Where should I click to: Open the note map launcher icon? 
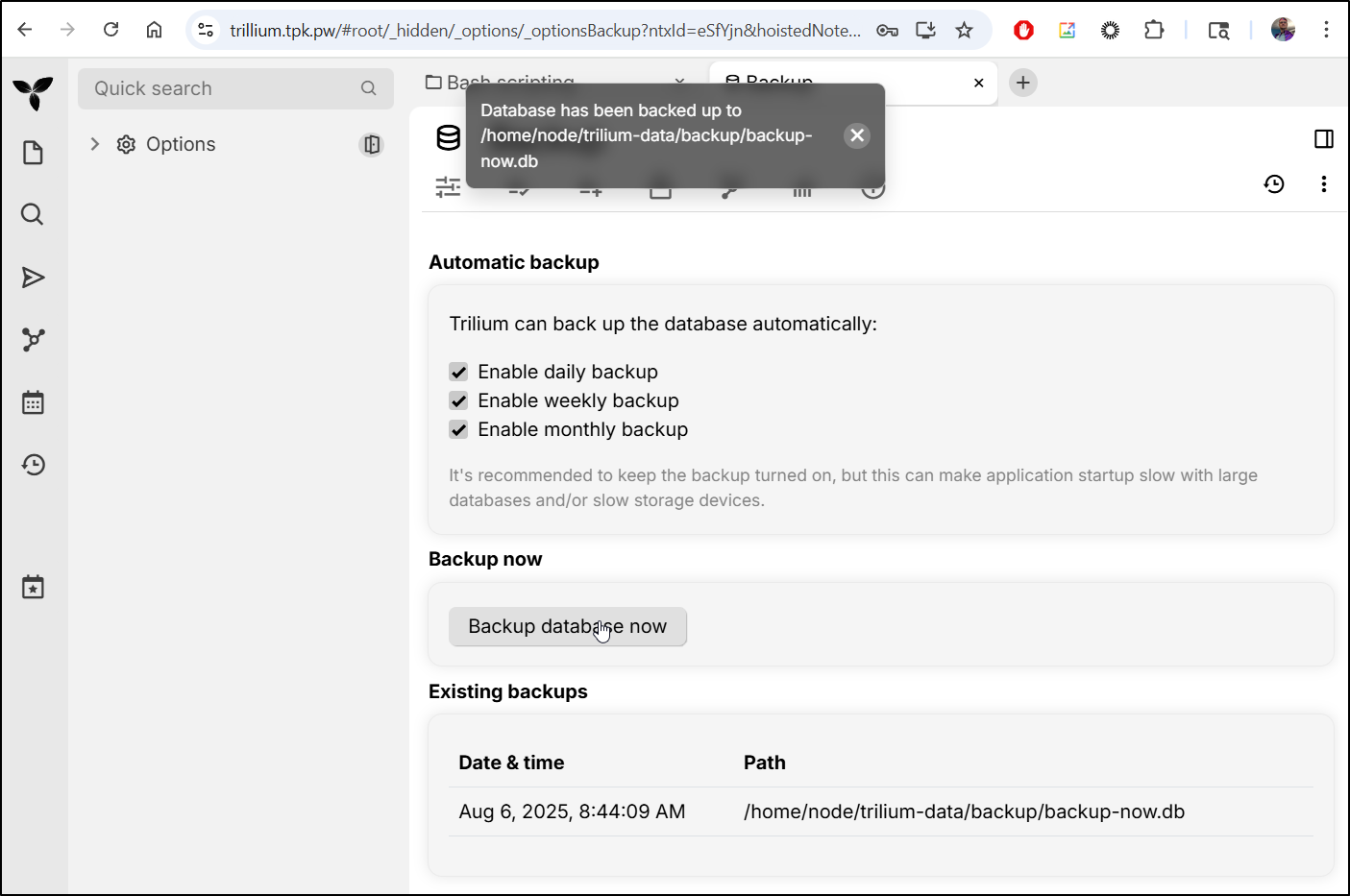(x=33, y=339)
